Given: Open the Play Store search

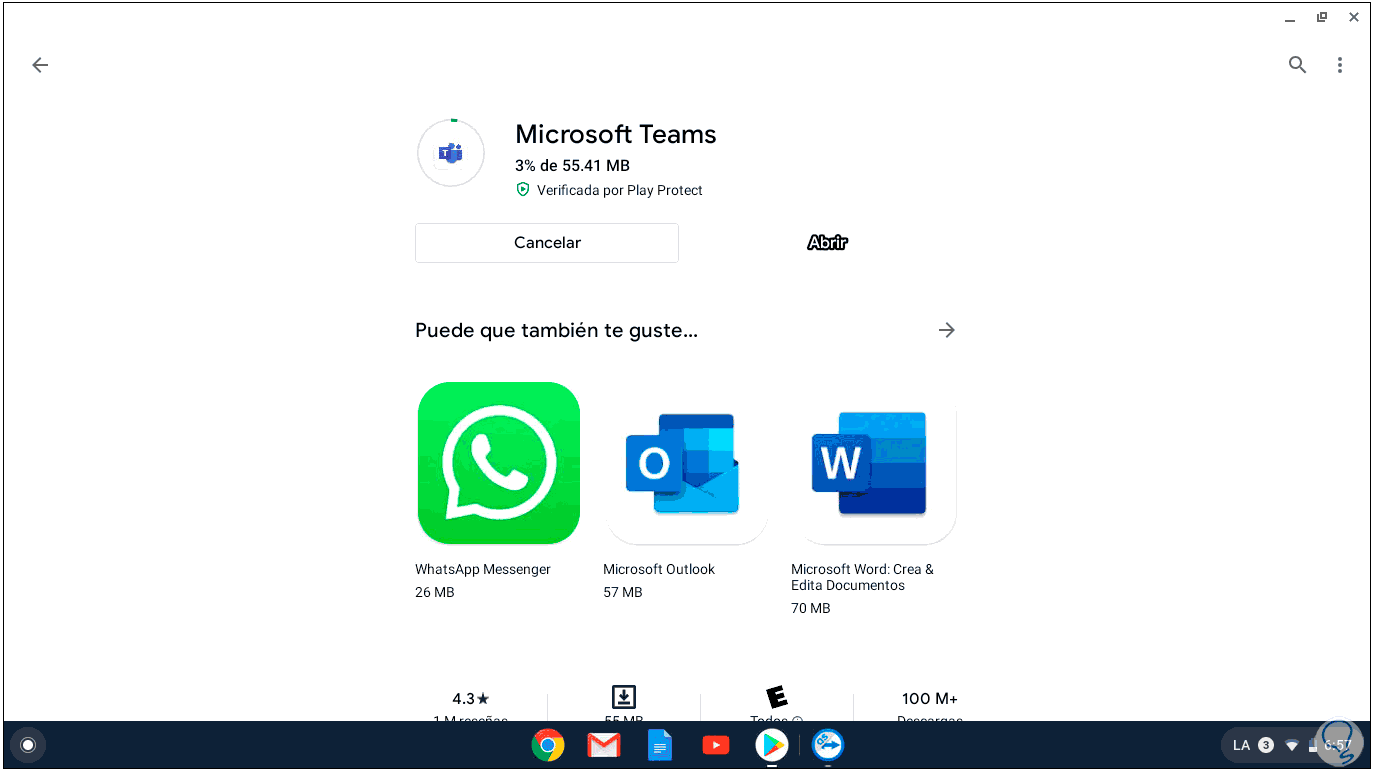Looking at the screenshot, I should tap(1297, 65).
